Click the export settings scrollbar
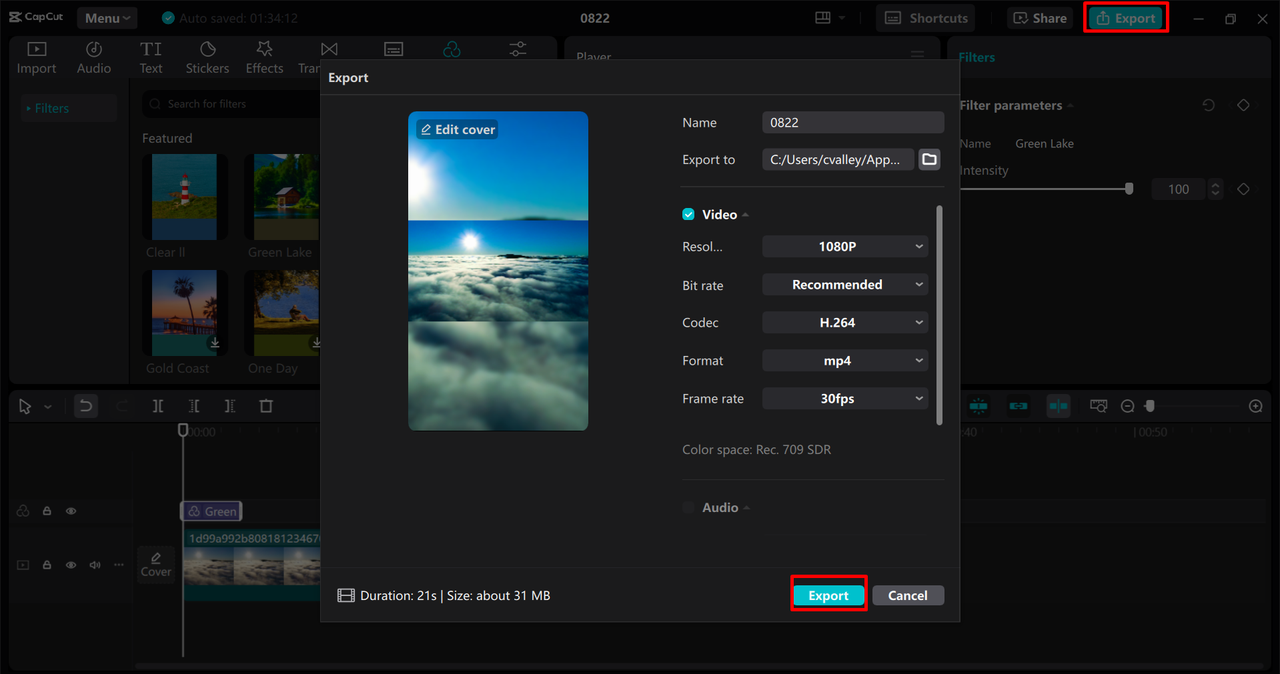Screen dimensions: 1280x674 939,315
